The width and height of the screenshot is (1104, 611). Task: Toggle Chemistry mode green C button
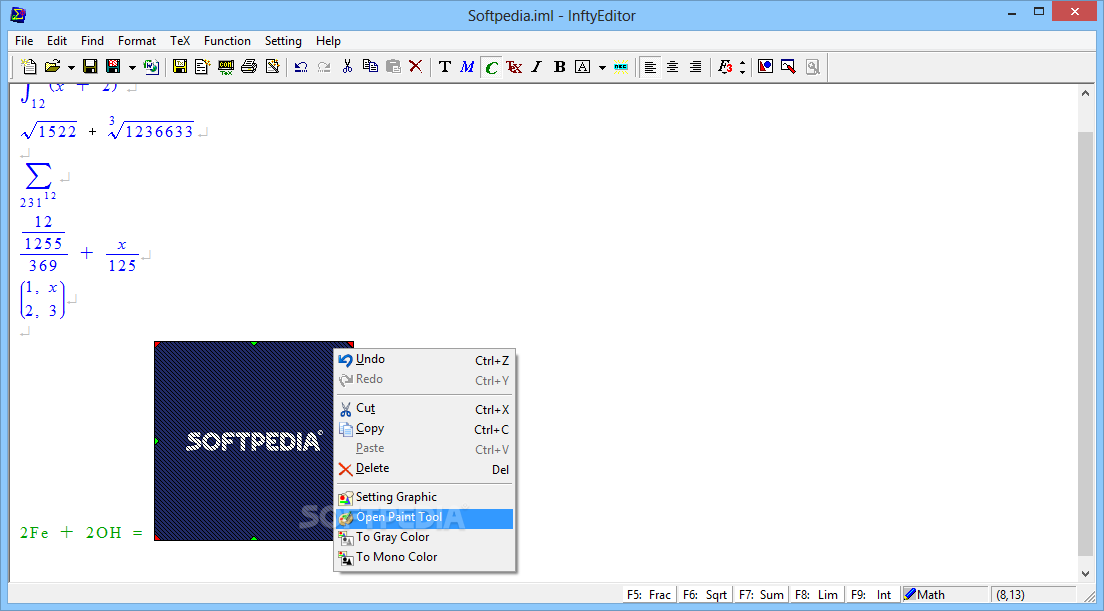(x=491, y=67)
